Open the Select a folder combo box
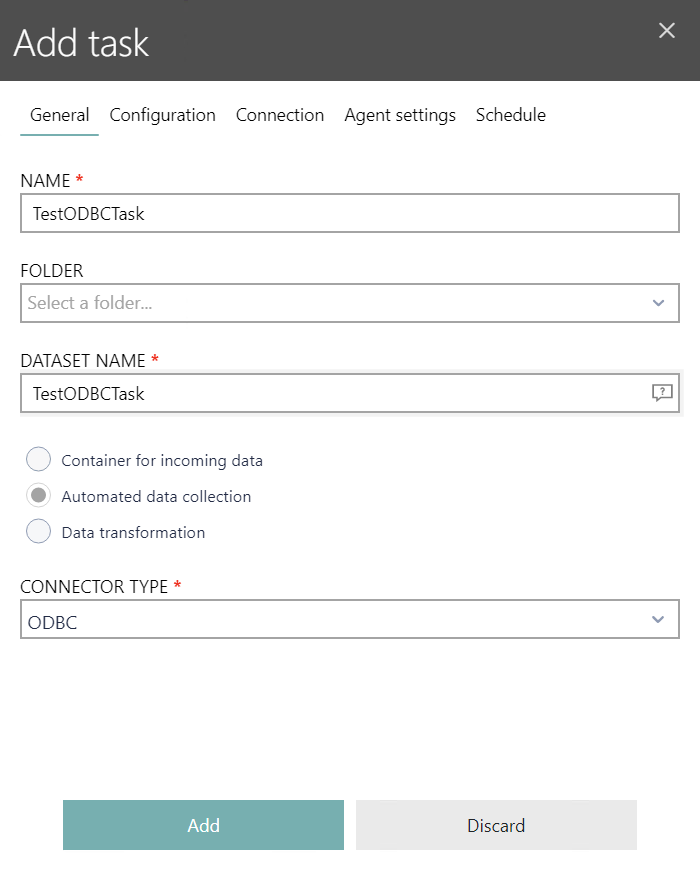Viewport: 700px width, 869px height. coord(330,303)
